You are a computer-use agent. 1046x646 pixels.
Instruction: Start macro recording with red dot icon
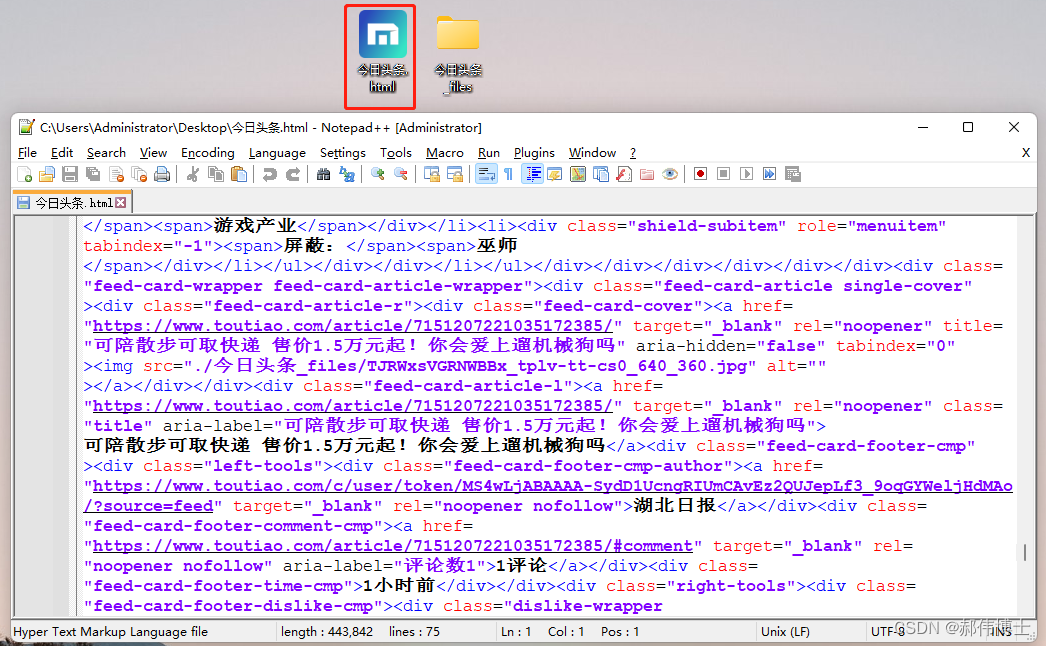(700, 175)
